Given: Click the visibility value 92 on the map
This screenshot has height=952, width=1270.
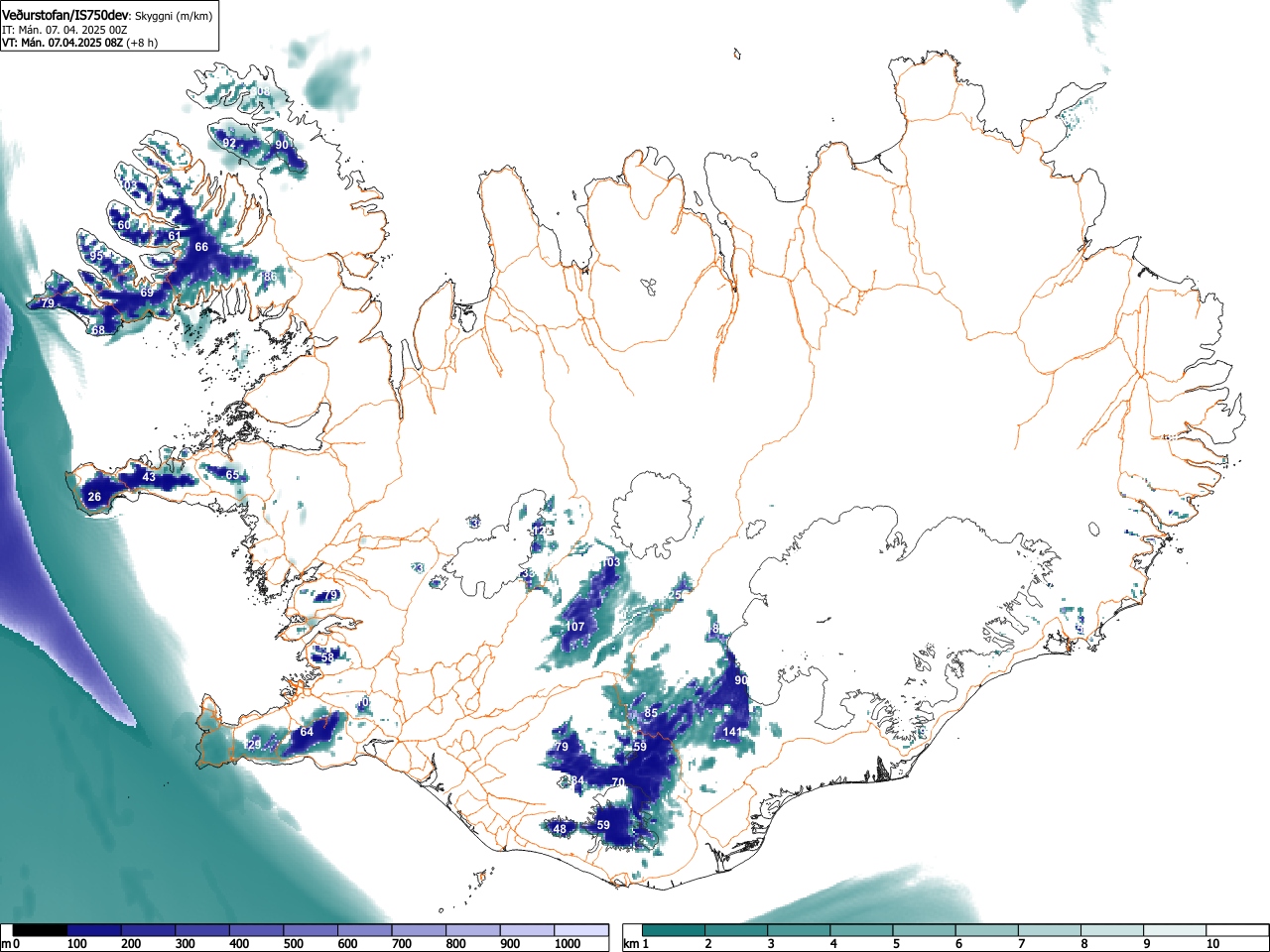Looking at the screenshot, I should tap(229, 143).
